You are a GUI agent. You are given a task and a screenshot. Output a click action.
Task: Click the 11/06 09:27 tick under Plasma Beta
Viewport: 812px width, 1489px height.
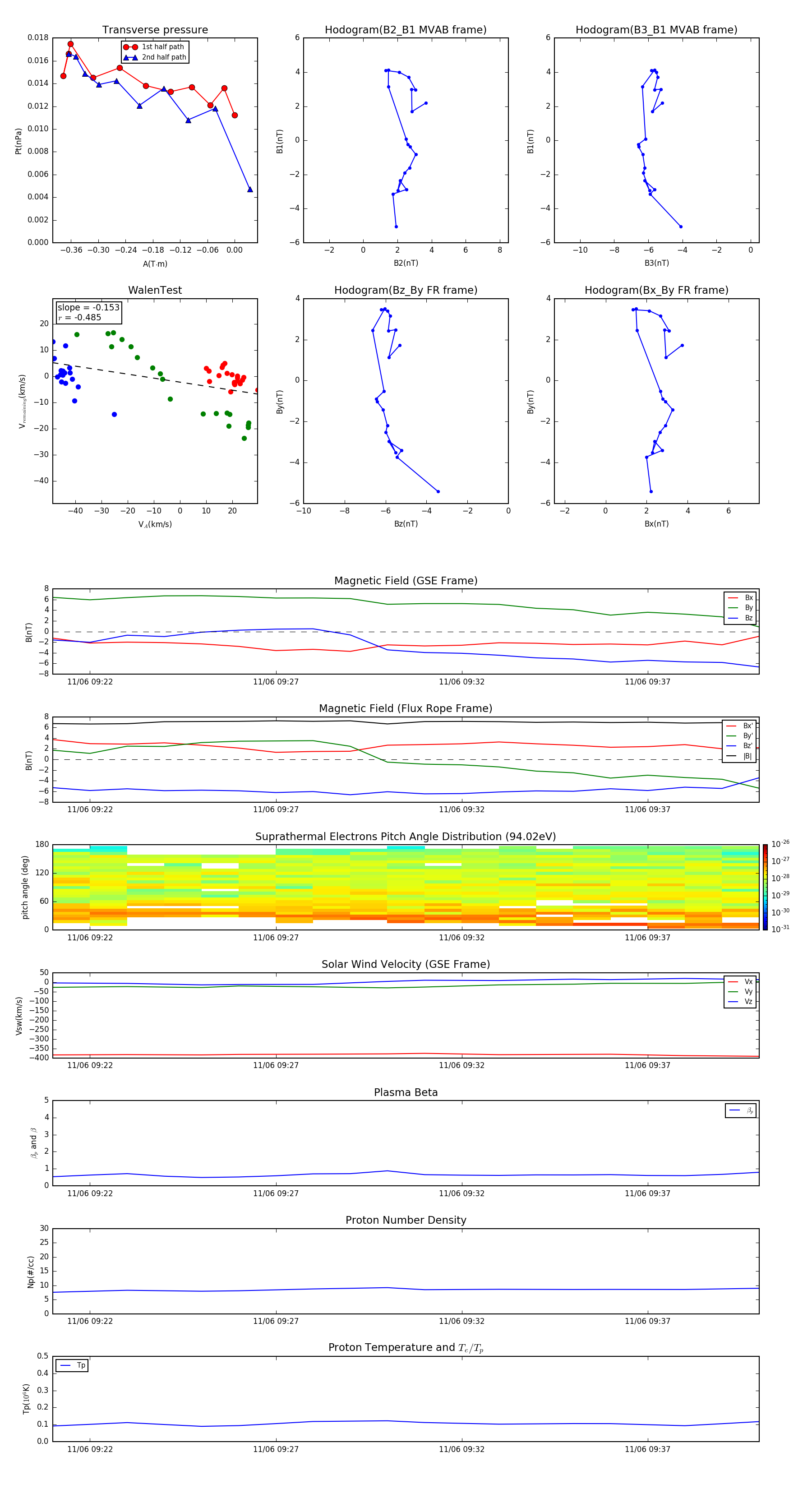[x=276, y=1193]
